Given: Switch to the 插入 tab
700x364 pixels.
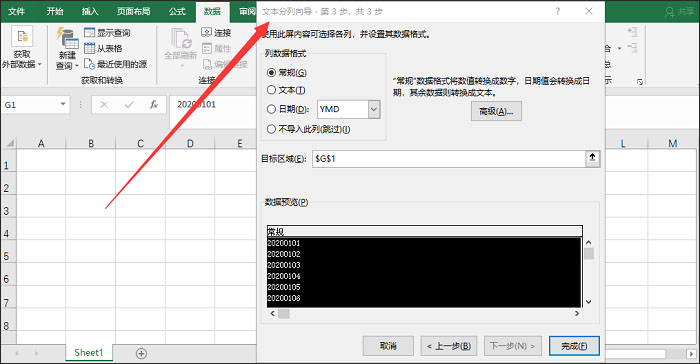Looking at the screenshot, I should coord(90,11).
